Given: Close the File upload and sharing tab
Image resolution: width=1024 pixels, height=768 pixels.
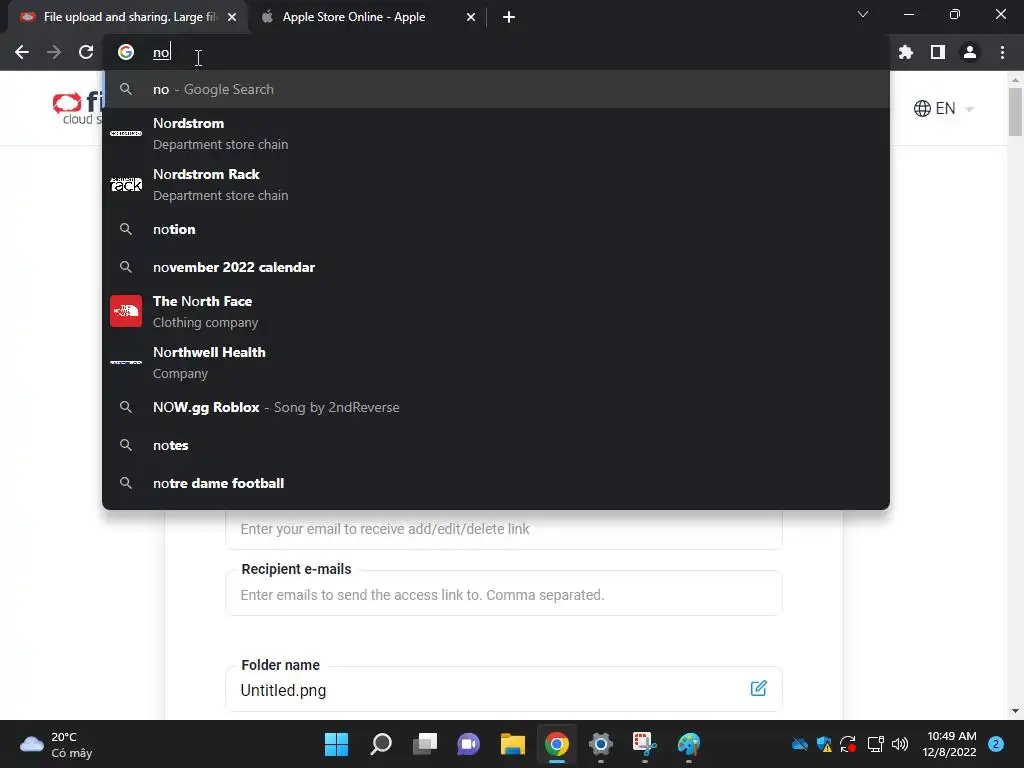Looking at the screenshot, I should (x=232, y=17).
